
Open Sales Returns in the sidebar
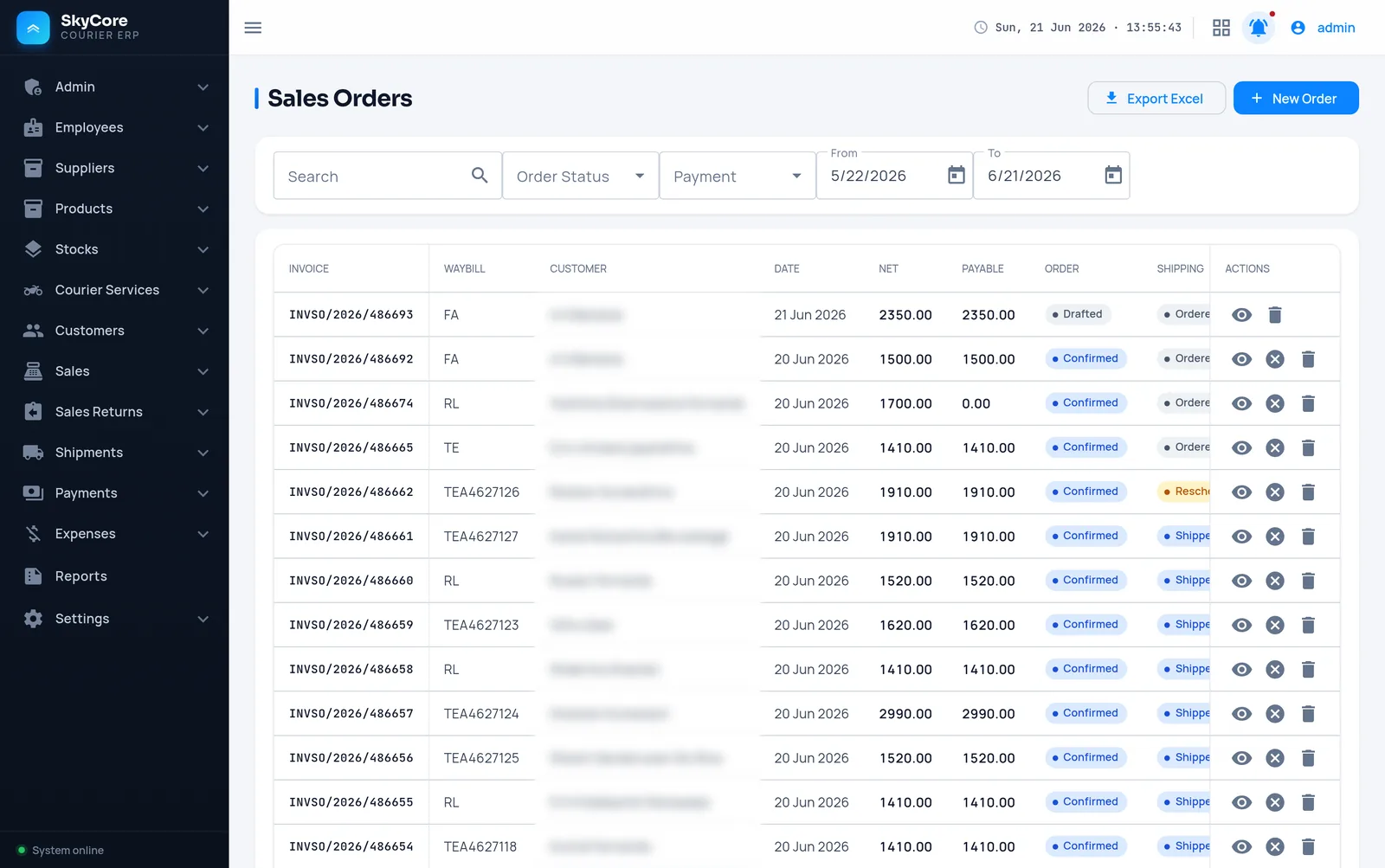(114, 412)
